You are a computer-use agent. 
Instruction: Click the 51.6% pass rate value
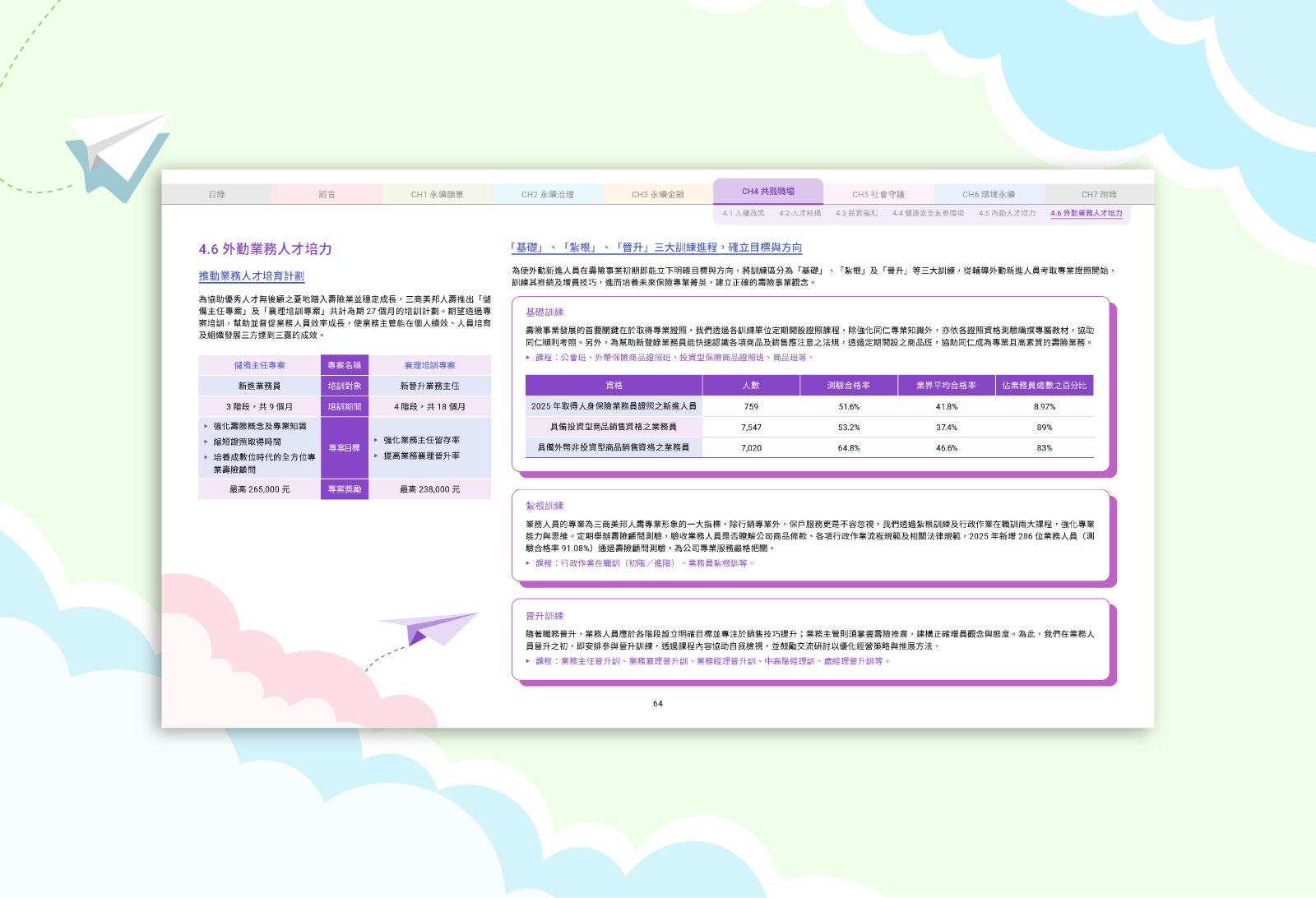[849, 406]
